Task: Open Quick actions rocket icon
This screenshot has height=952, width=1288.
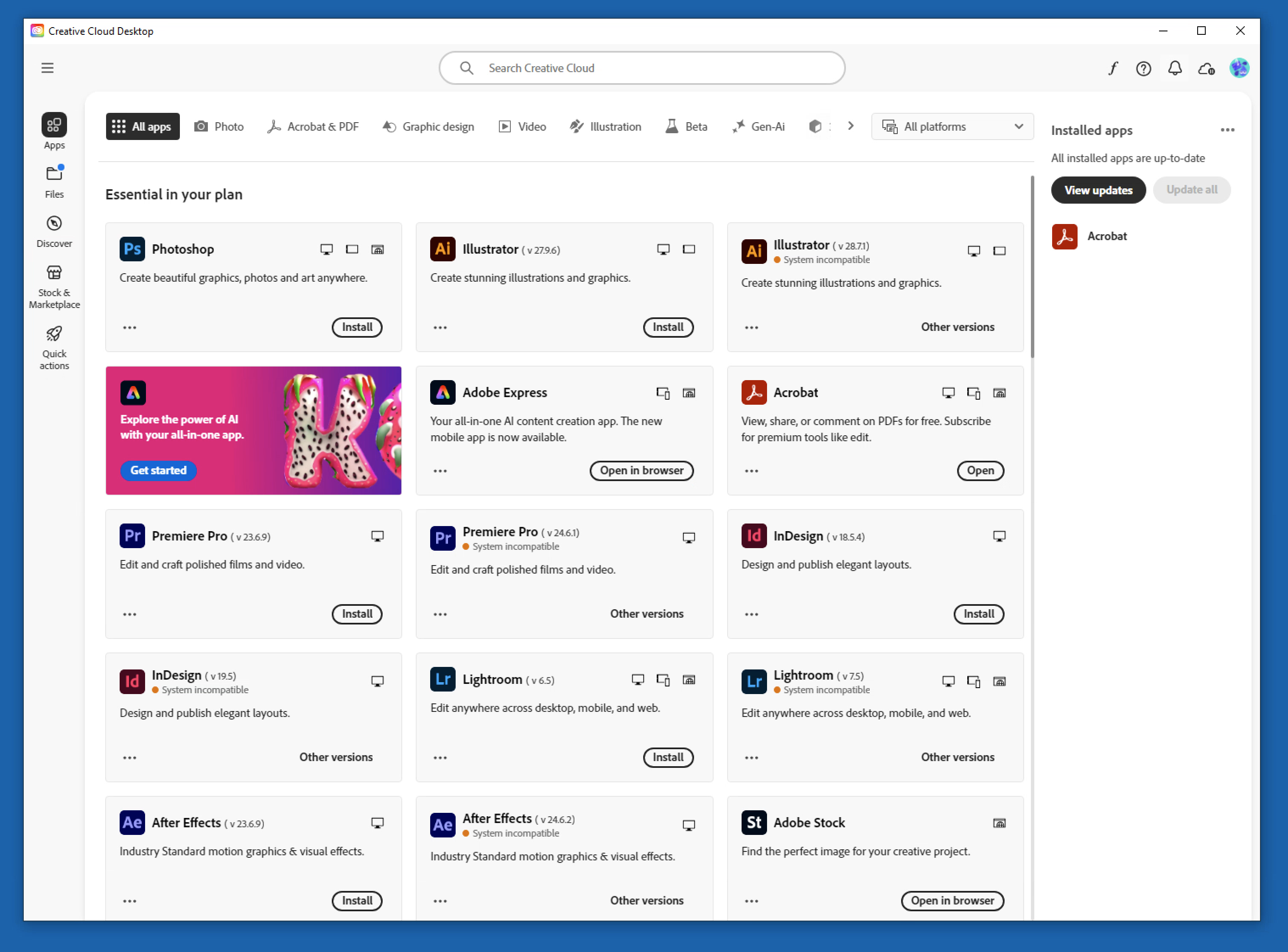Action: click(54, 347)
